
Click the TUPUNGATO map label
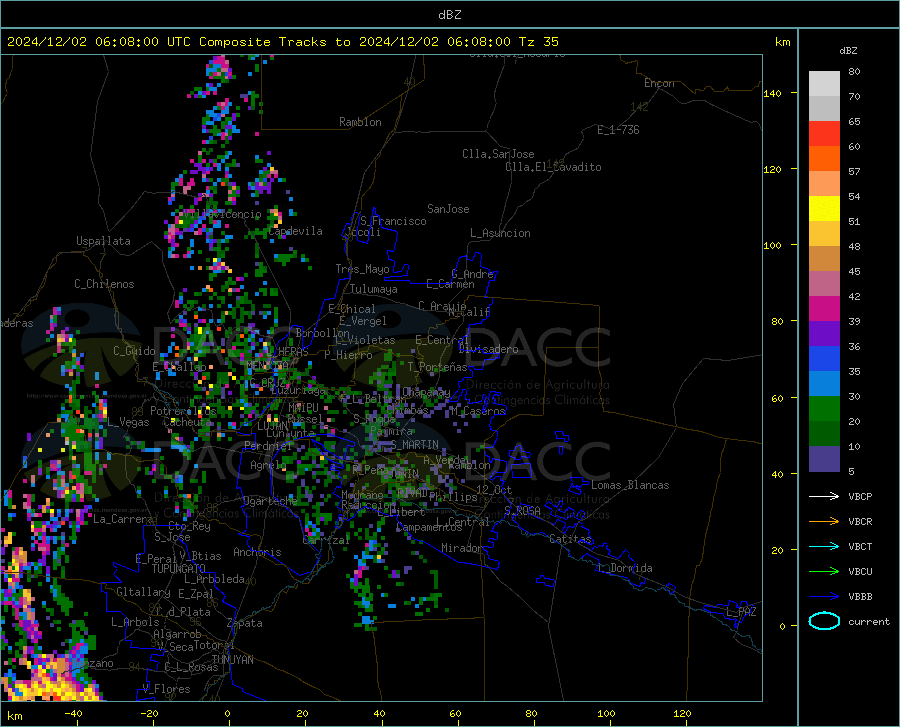pyautogui.click(x=179, y=569)
